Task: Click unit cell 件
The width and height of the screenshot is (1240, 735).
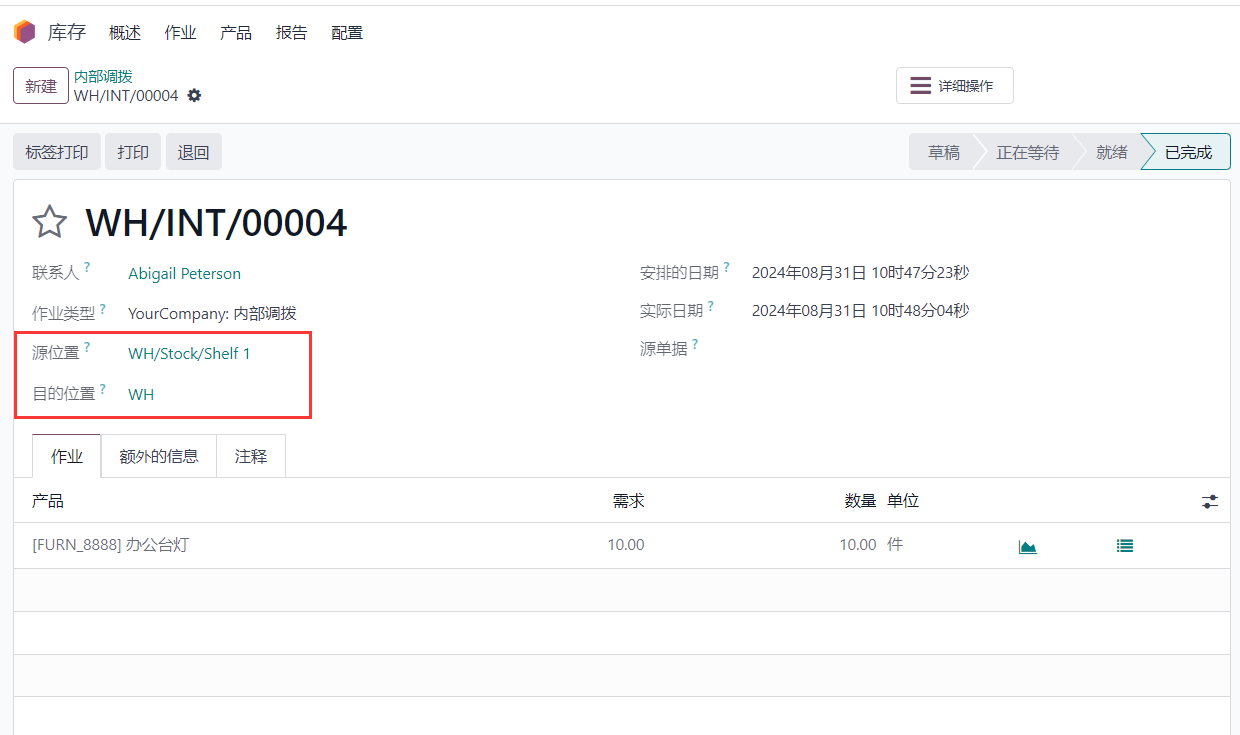Action: point(895,545)
